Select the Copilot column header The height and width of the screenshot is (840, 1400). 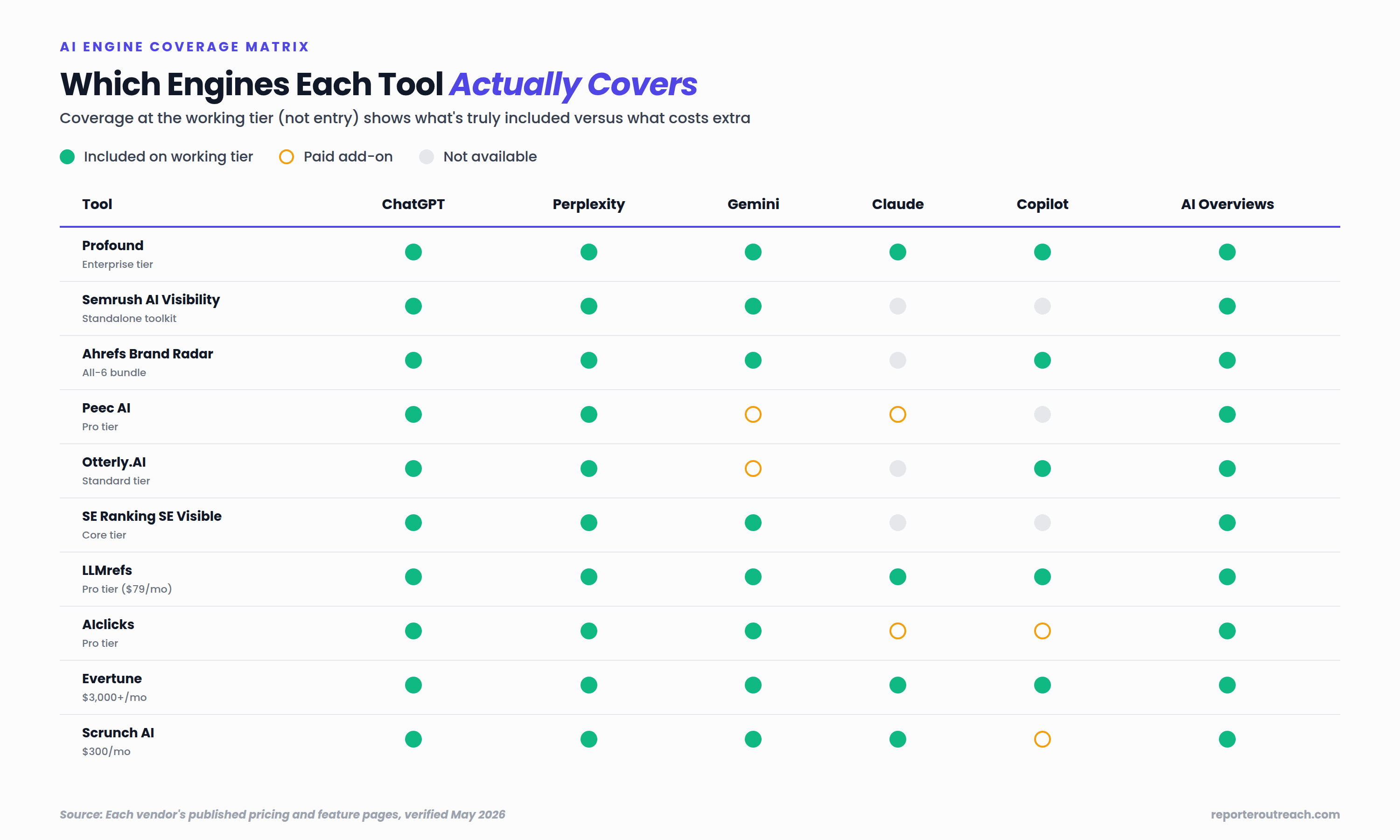[1043, 205]
